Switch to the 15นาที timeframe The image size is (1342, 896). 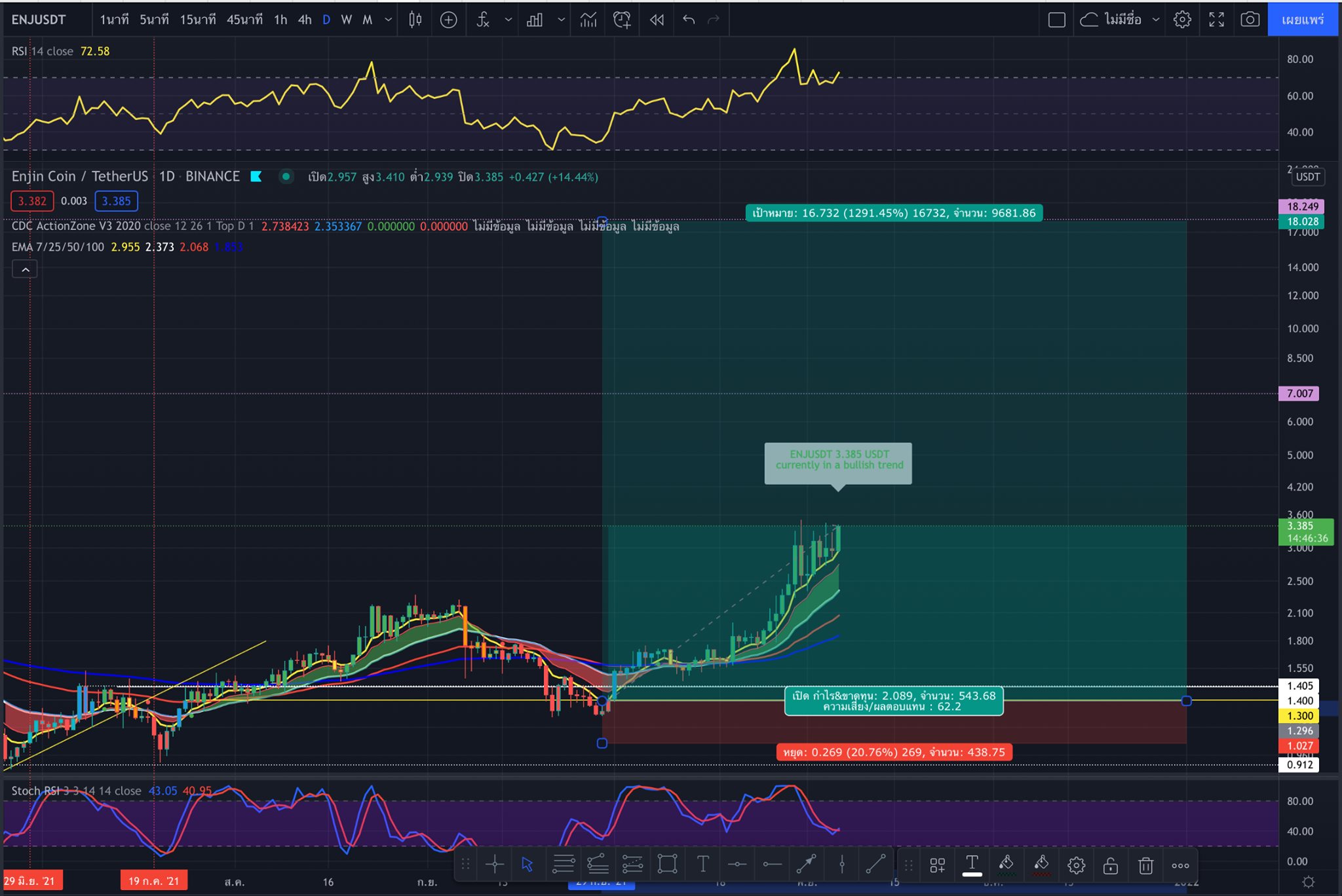(198, 20)
